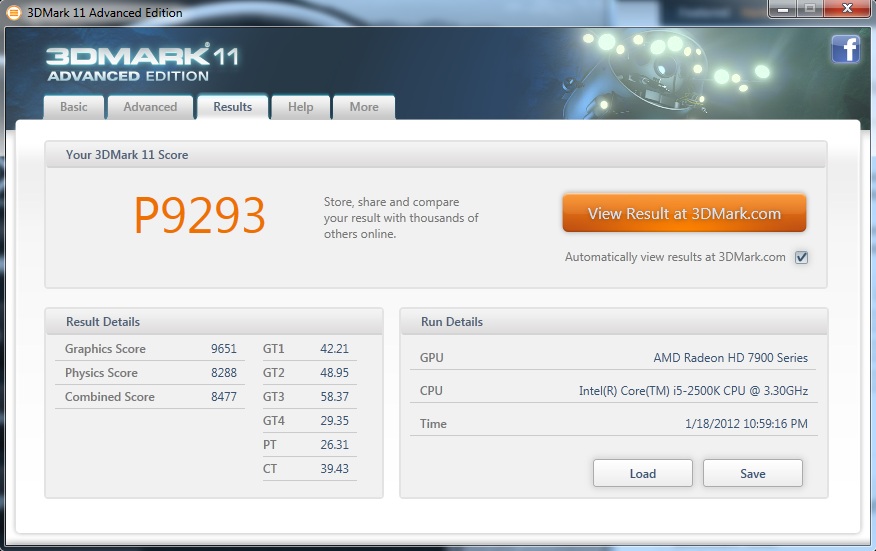Click the run time 1/18/2012 10:59:16 PM
Viewport: 876px width, 551px height.
coord(746,424)
